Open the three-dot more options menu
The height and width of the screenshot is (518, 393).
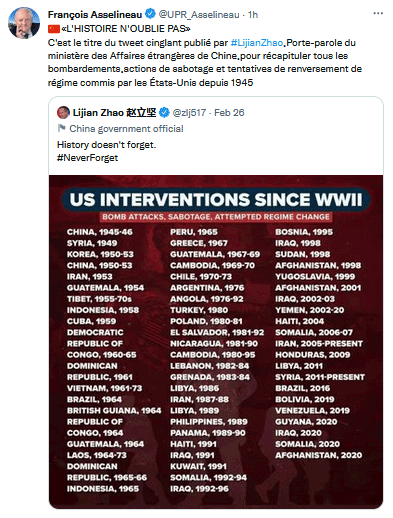point(378,13)
